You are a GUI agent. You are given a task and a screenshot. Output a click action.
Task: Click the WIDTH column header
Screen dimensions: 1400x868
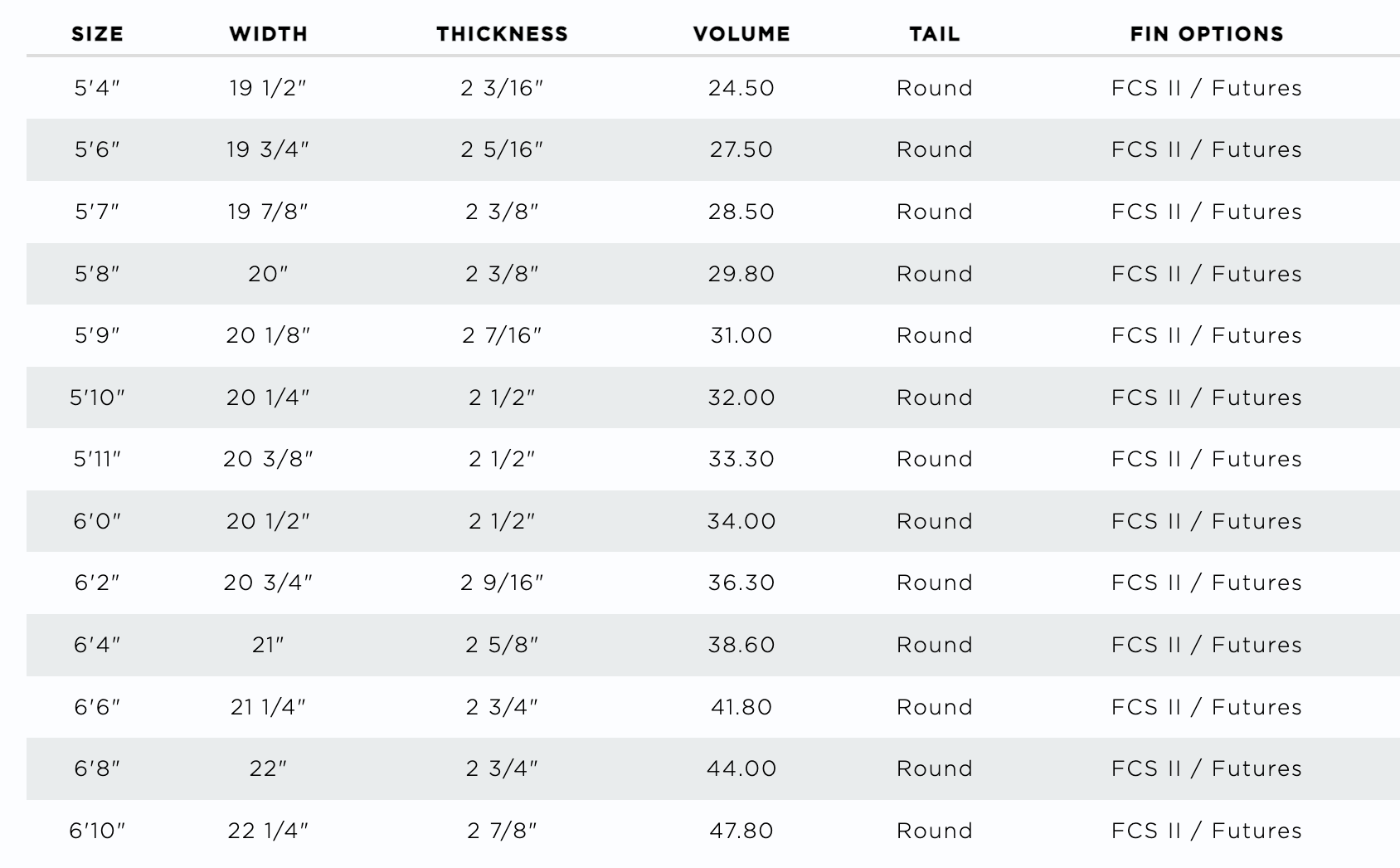[268, 34]
